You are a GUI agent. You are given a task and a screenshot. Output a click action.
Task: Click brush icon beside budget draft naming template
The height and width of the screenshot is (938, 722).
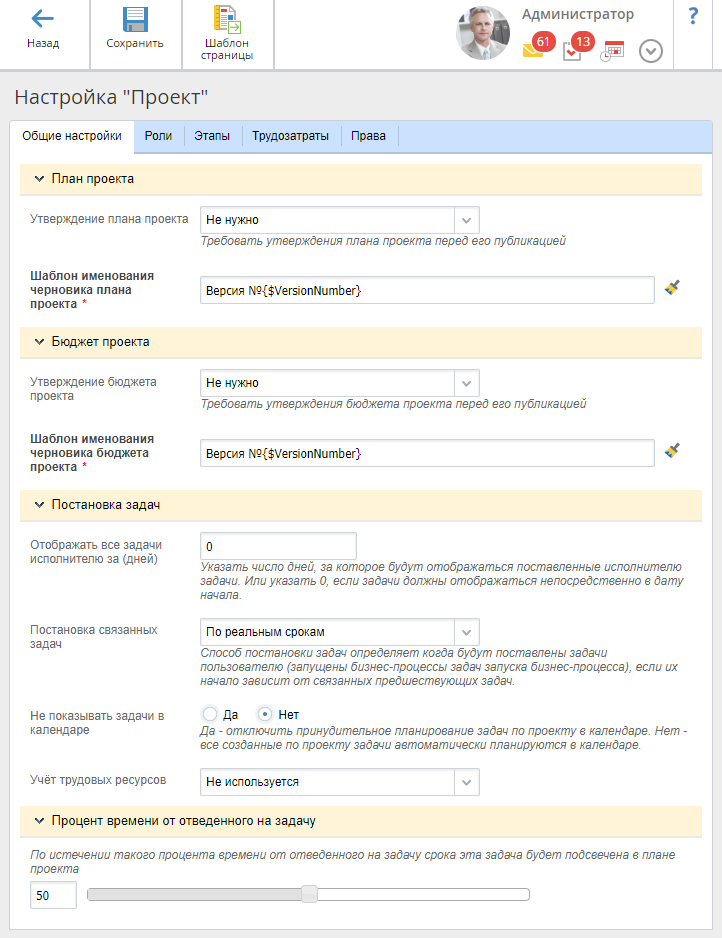673,452
